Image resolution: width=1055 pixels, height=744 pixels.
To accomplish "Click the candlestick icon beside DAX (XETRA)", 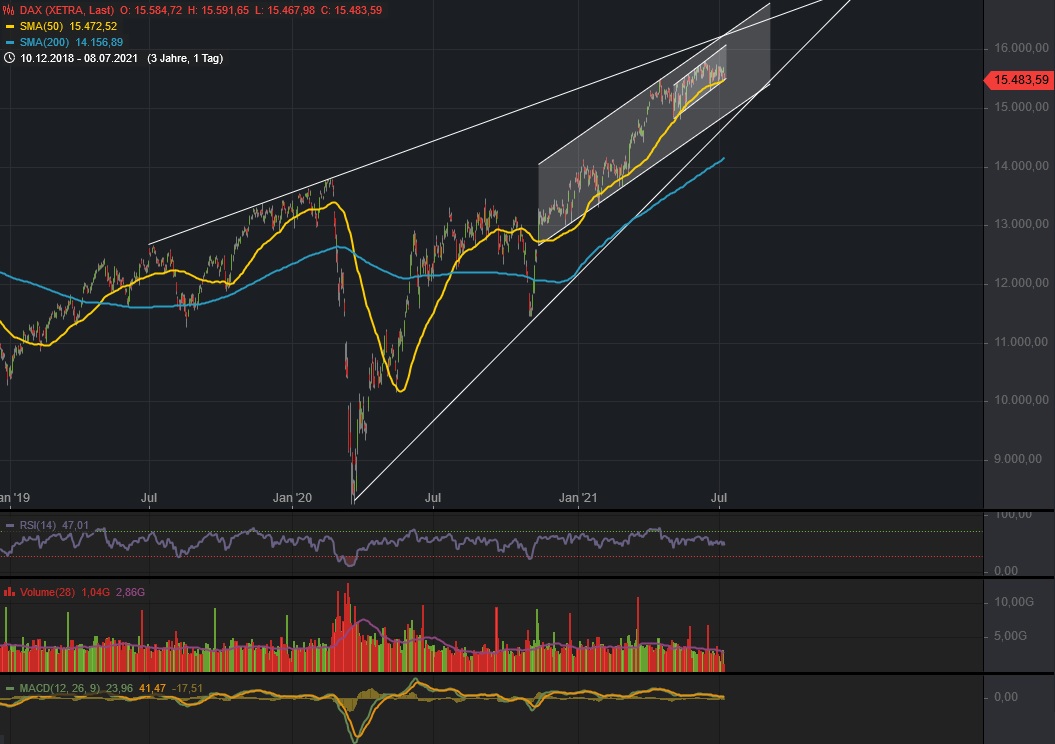I will (8, 11).
